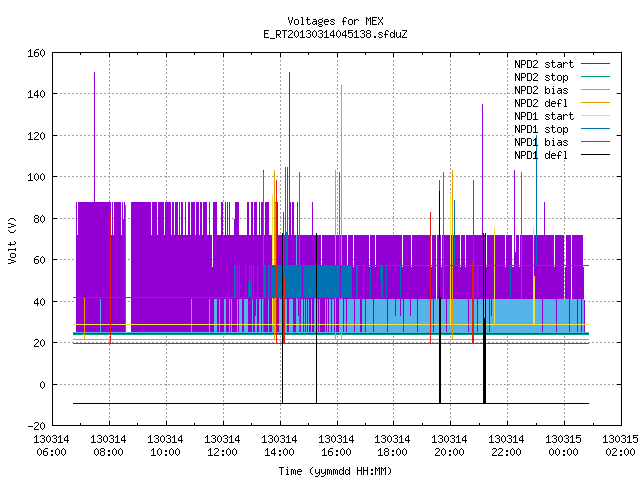The width and height of the screenshot is (640, 480).
Task: Click the black line sample beside NPD1 defl
Action: (595, 155)
